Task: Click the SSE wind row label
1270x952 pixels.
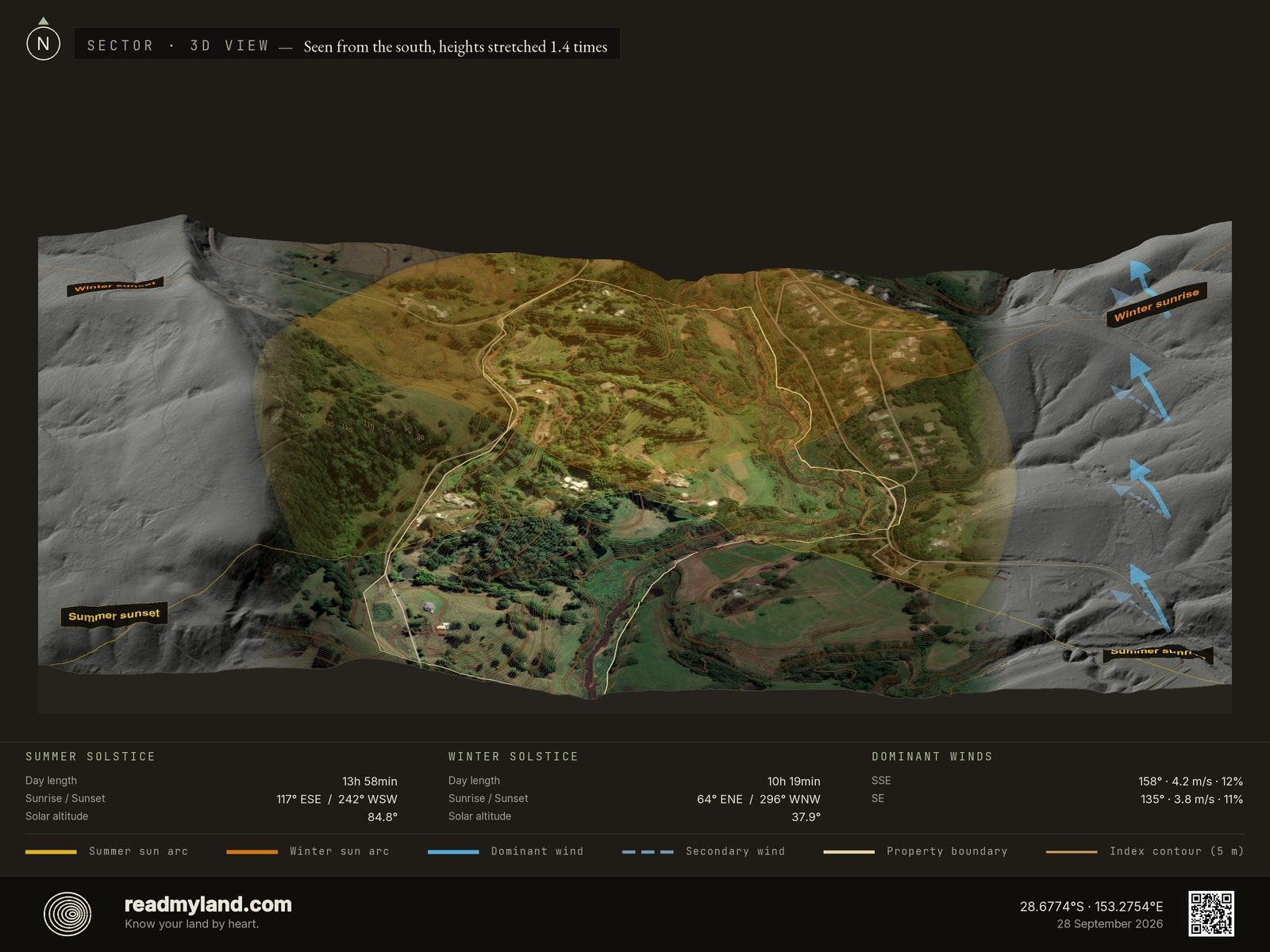Action: point(881,781)
